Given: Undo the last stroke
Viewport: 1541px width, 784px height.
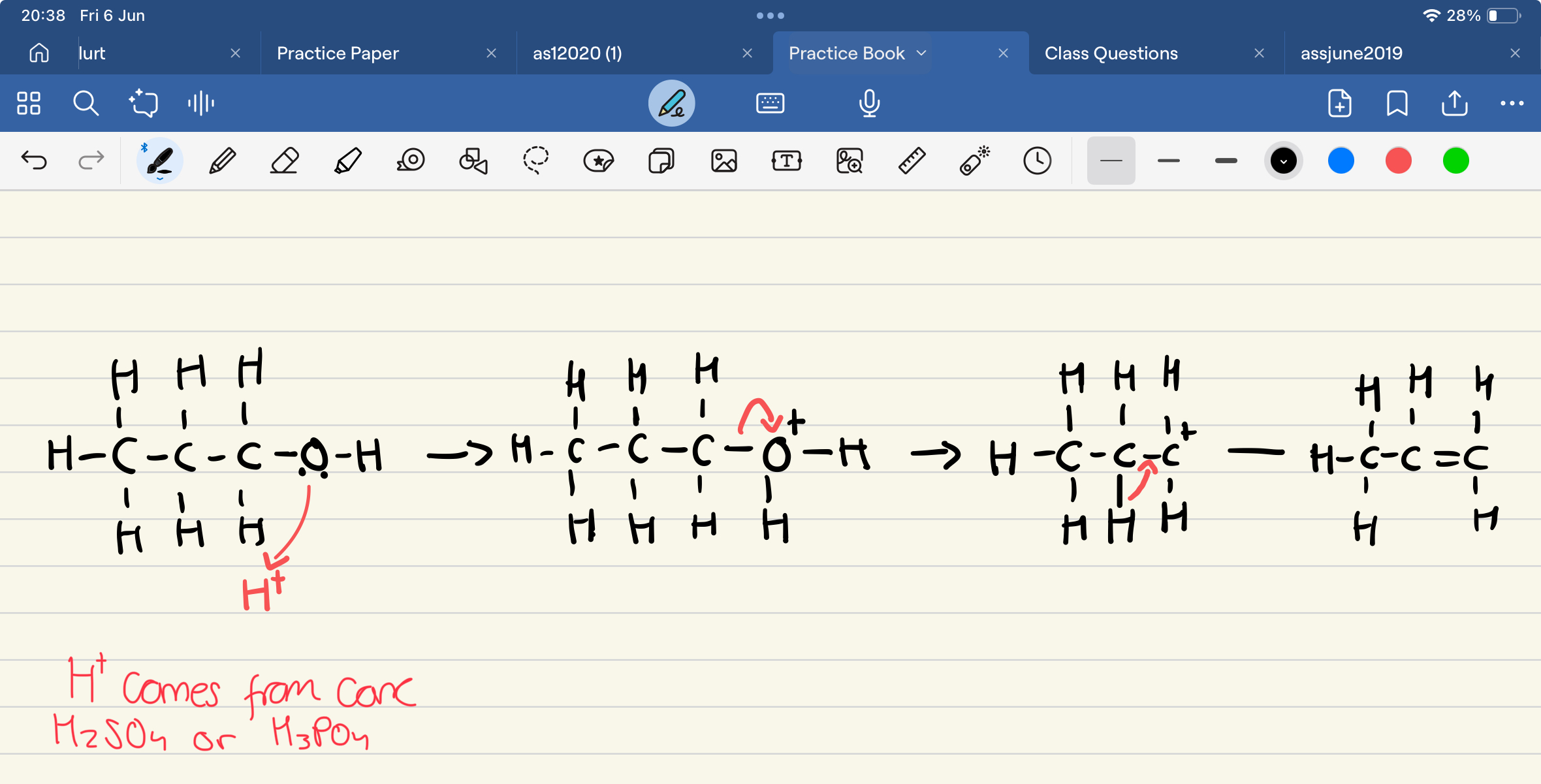Looking at the screenshot, I should pos(34,161).
